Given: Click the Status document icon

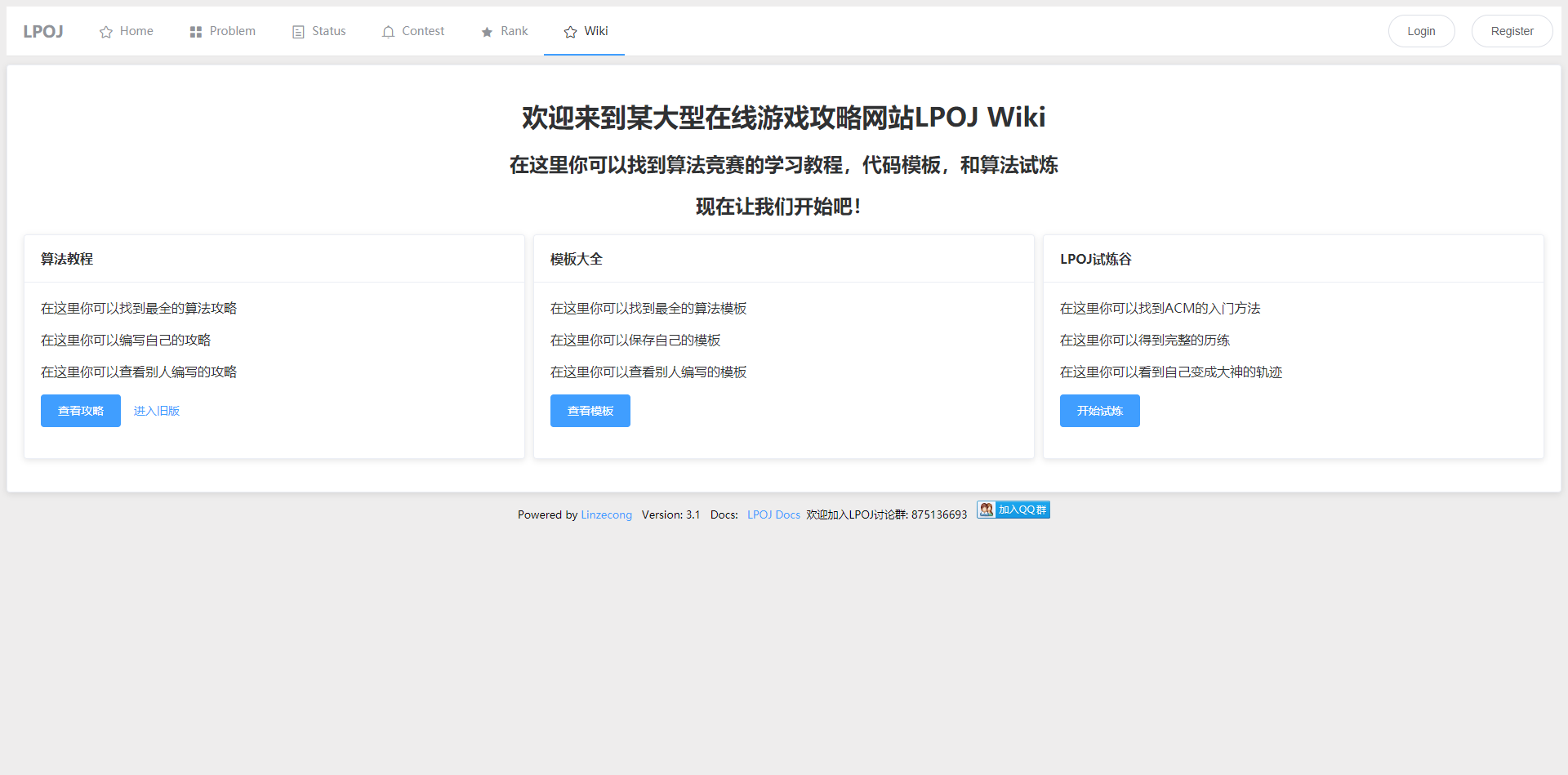Looking at the screenshot, I should [296, 31].
